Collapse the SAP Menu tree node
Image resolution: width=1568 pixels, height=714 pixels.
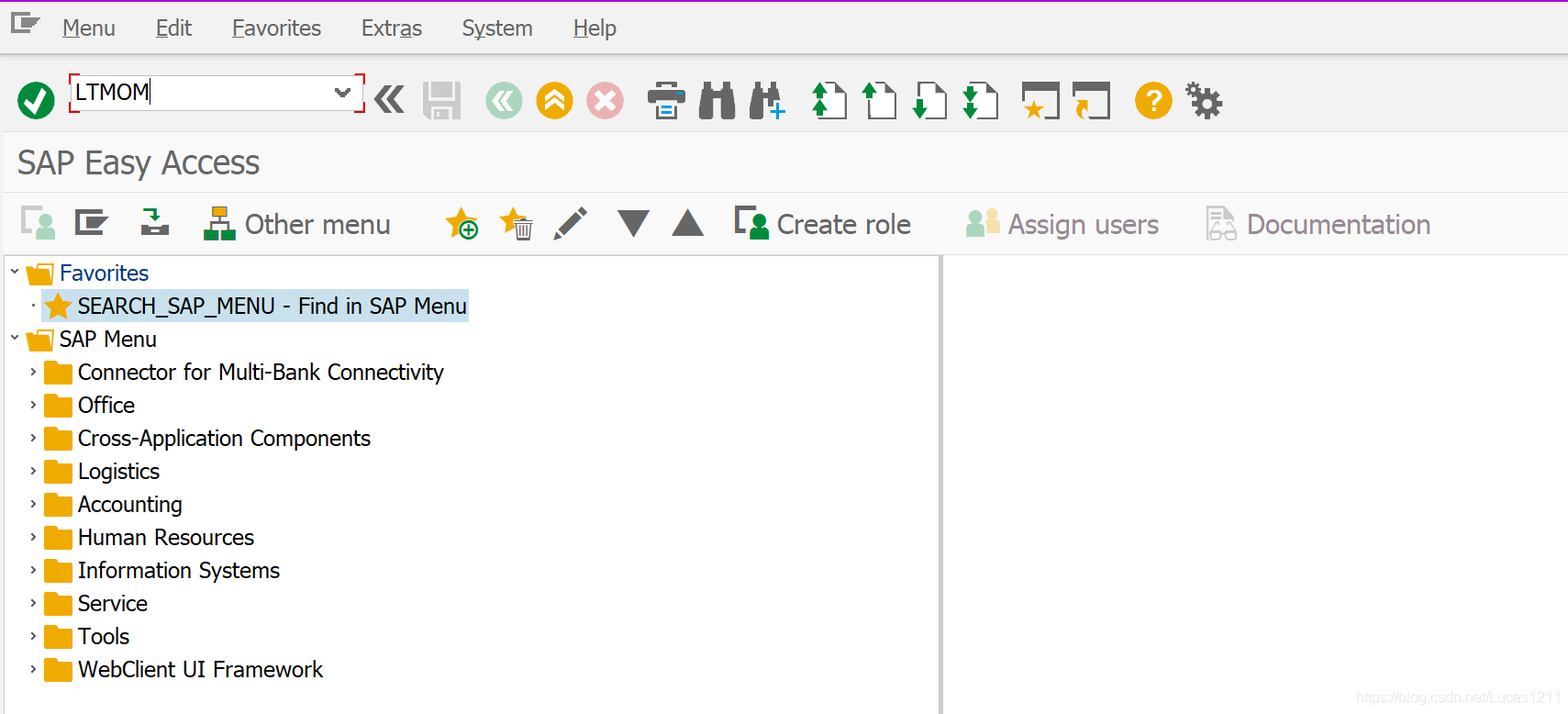pos(15,338)
